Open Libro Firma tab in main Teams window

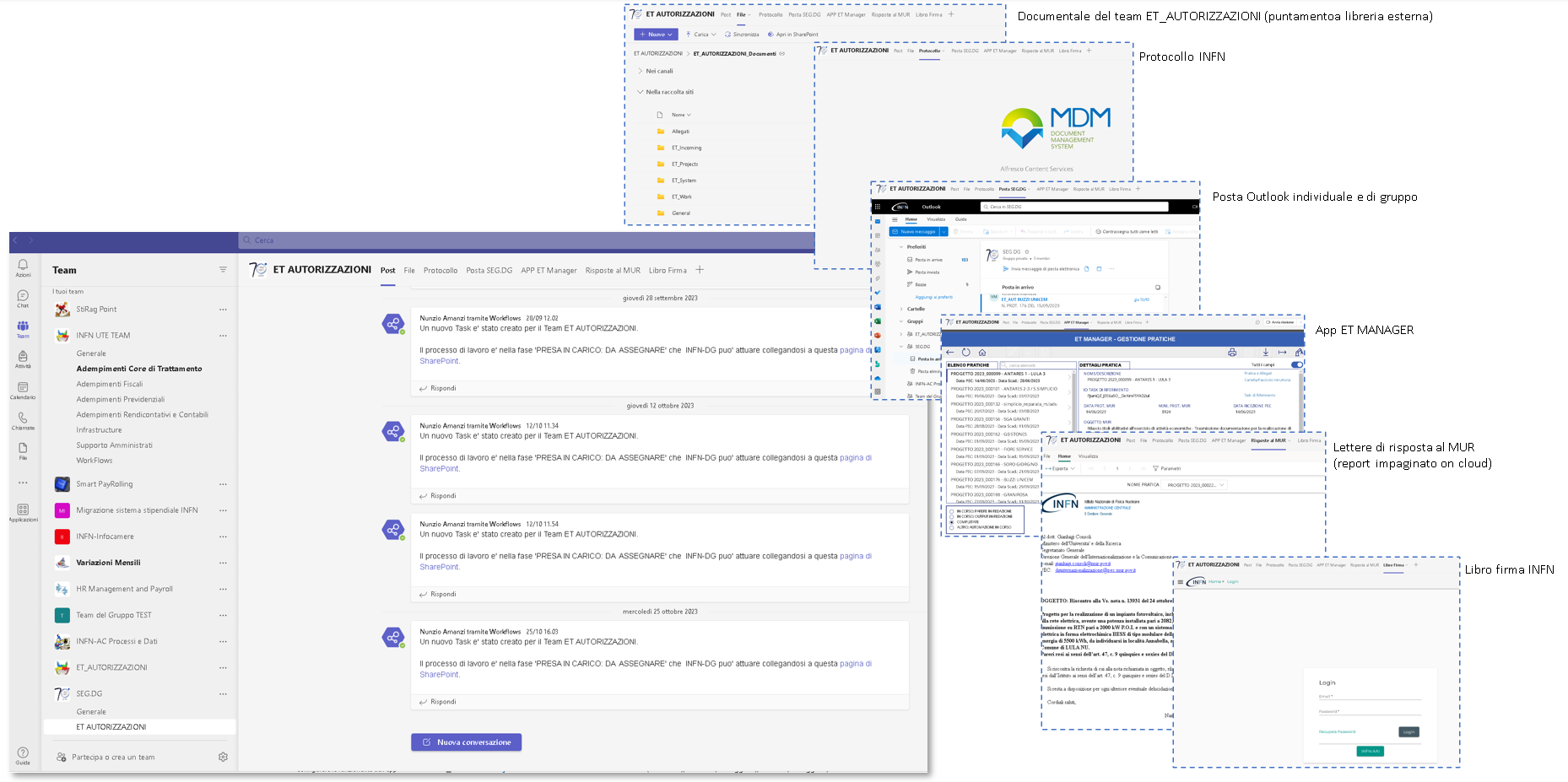tap(668, 271)
